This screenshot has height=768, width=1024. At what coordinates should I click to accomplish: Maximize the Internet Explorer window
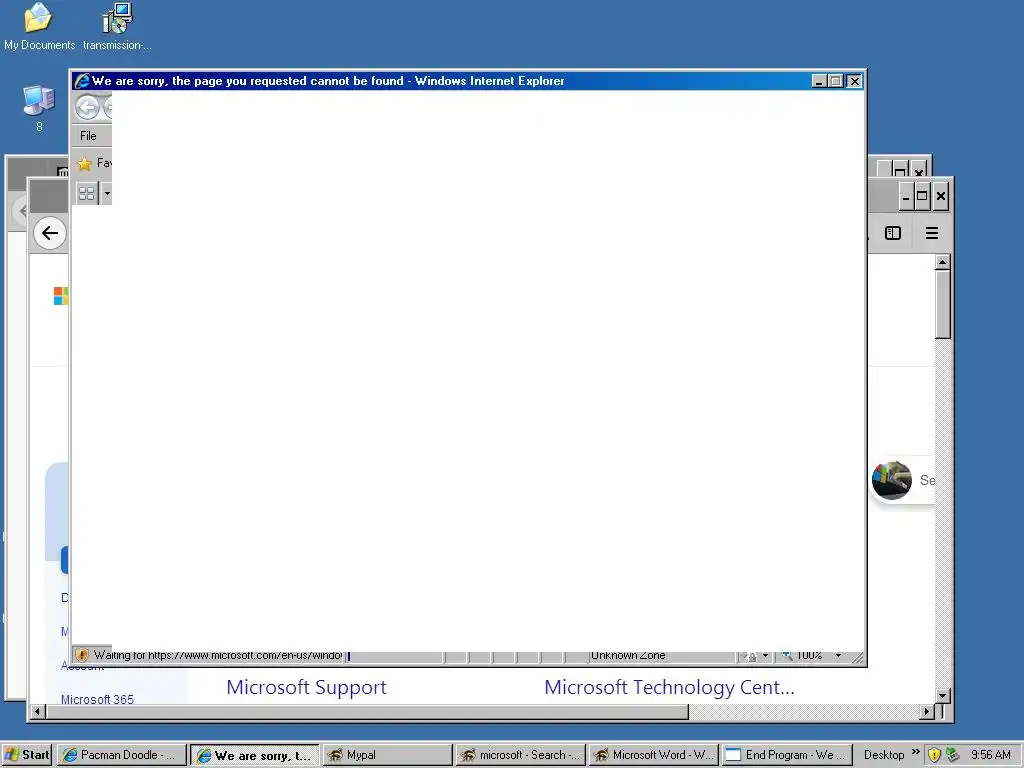pyautogui.click(x=836, y=81)
